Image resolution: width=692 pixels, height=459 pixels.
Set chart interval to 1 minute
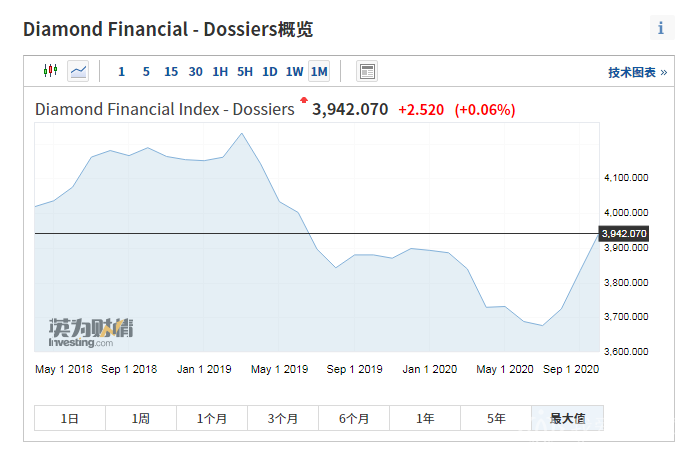point(122,71)
